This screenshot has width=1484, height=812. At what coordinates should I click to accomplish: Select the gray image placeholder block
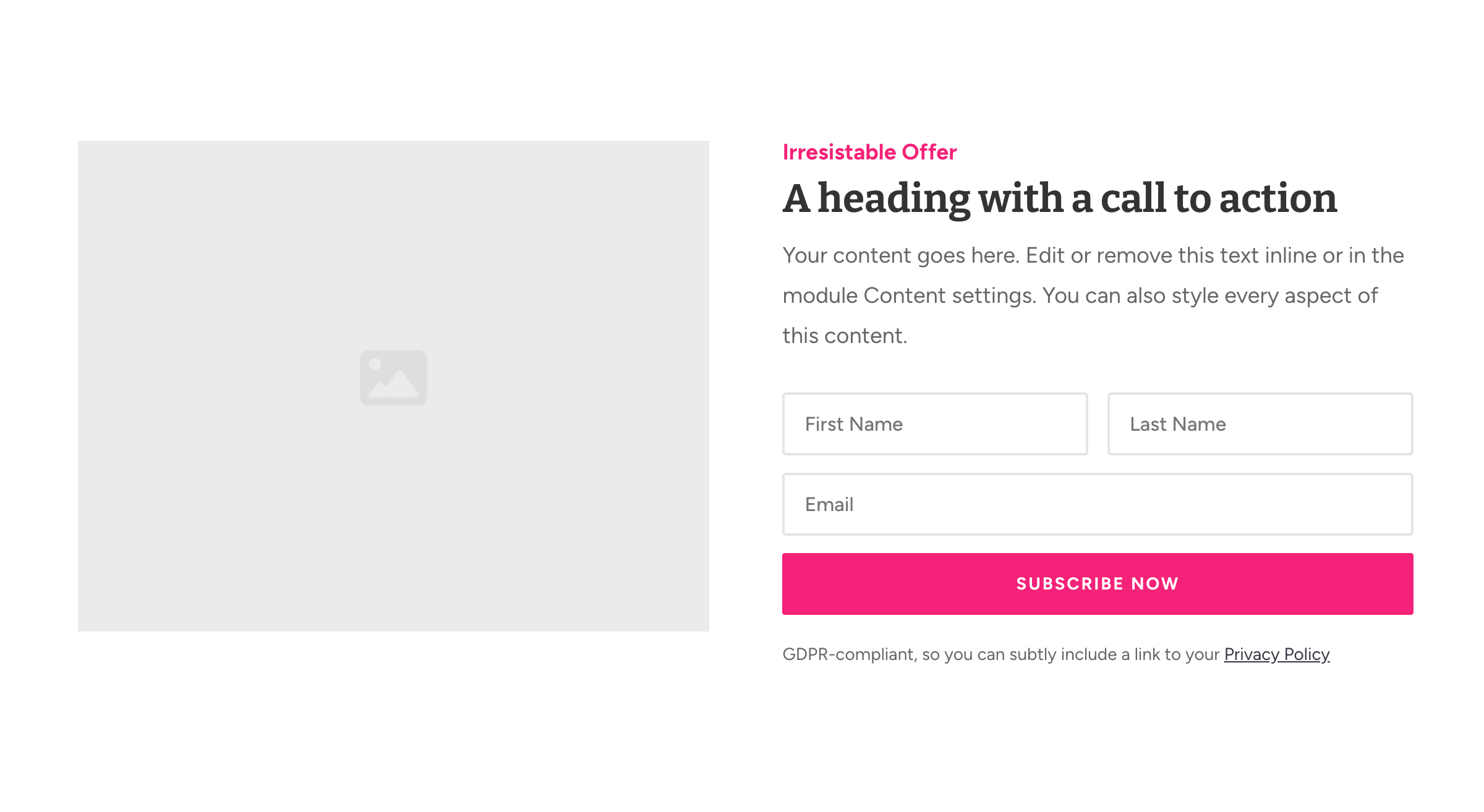(393, 386)
